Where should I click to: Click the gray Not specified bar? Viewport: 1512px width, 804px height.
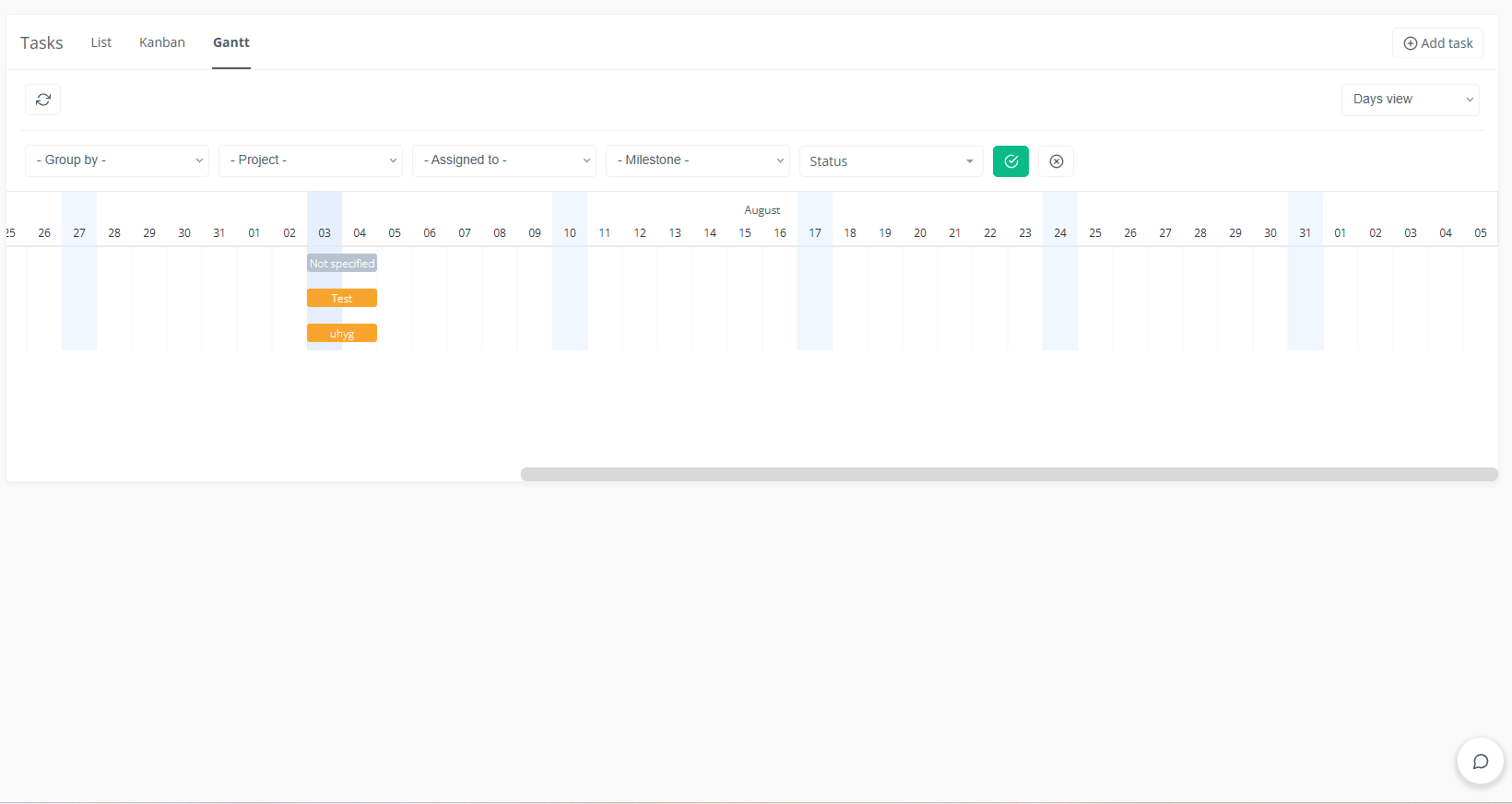342,263
